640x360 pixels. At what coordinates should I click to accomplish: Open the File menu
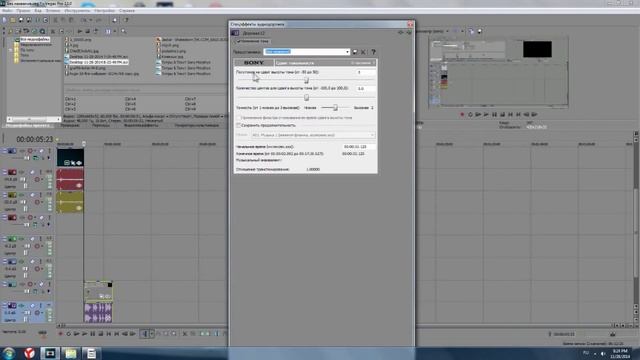[x=7, y=11]
